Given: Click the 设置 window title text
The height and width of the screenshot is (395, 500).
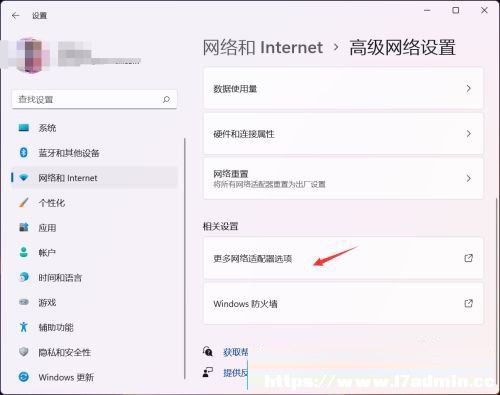Looking at the screenshot, I should tap(39, 16).
